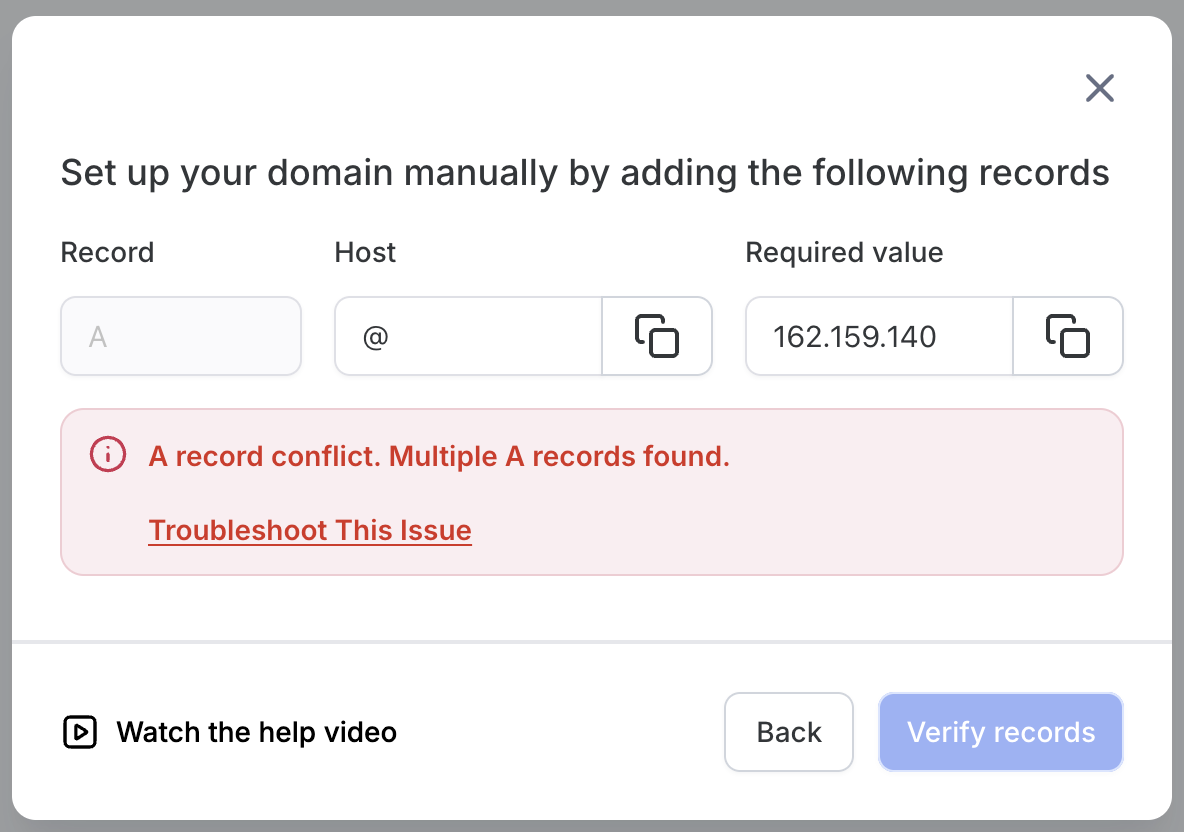Close the domain setup dialog

click(x=1099, y=88)
